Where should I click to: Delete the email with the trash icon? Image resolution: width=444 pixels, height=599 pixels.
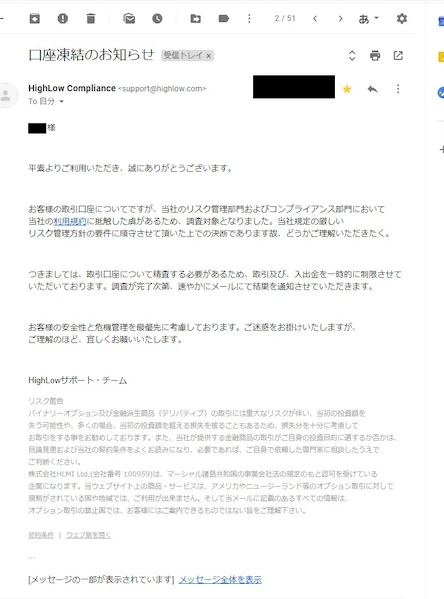(x=91, y=18)
